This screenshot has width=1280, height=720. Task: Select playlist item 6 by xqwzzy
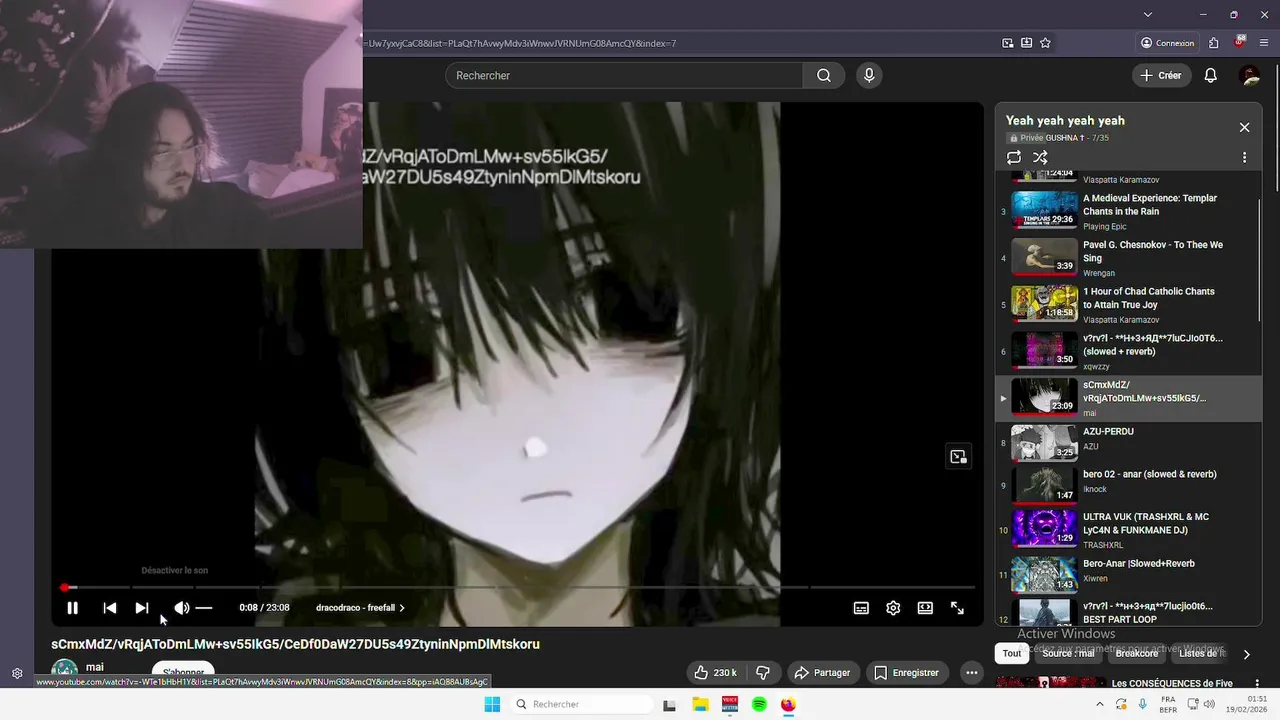pyautogui.click(x=1128, y=352)
